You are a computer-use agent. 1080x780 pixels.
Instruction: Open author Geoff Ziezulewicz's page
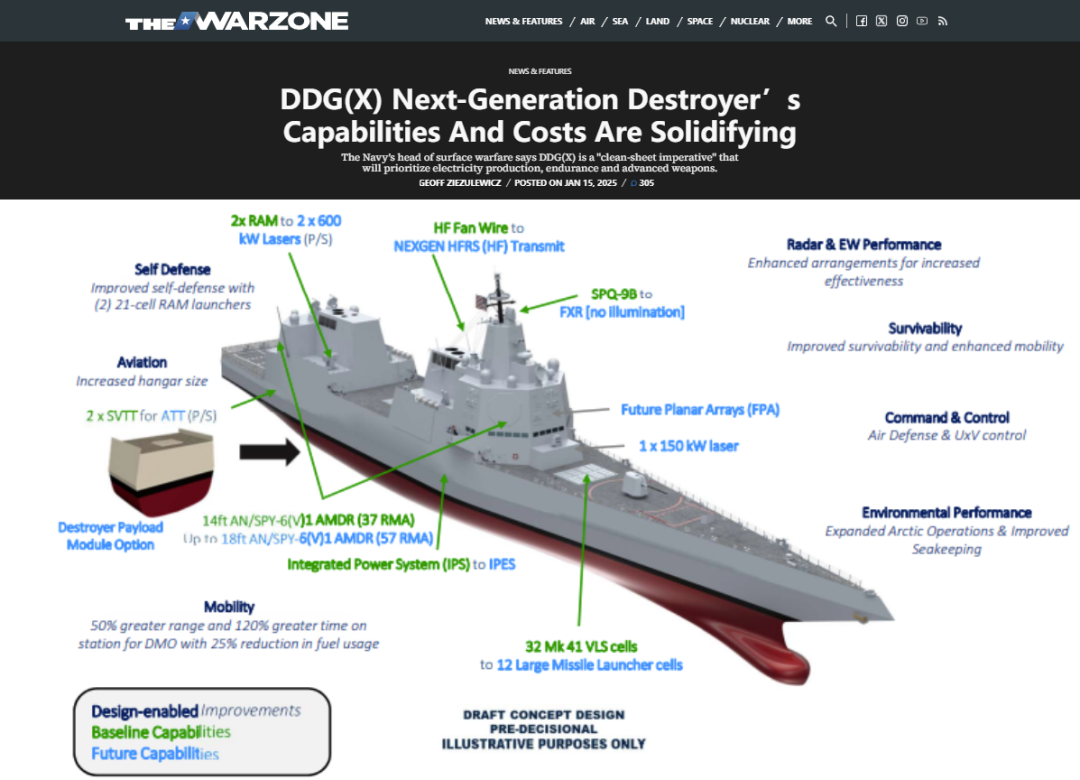click(460, 183)
